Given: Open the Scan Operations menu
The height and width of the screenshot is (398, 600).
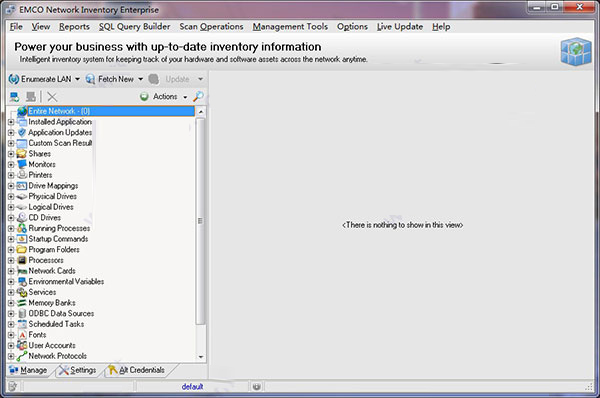Looking at the screenshot, I should pos(211,26).
